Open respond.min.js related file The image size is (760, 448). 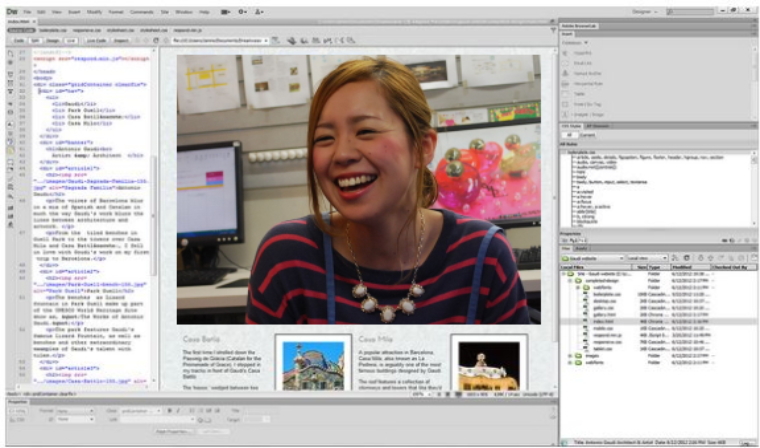coord(188,30)
